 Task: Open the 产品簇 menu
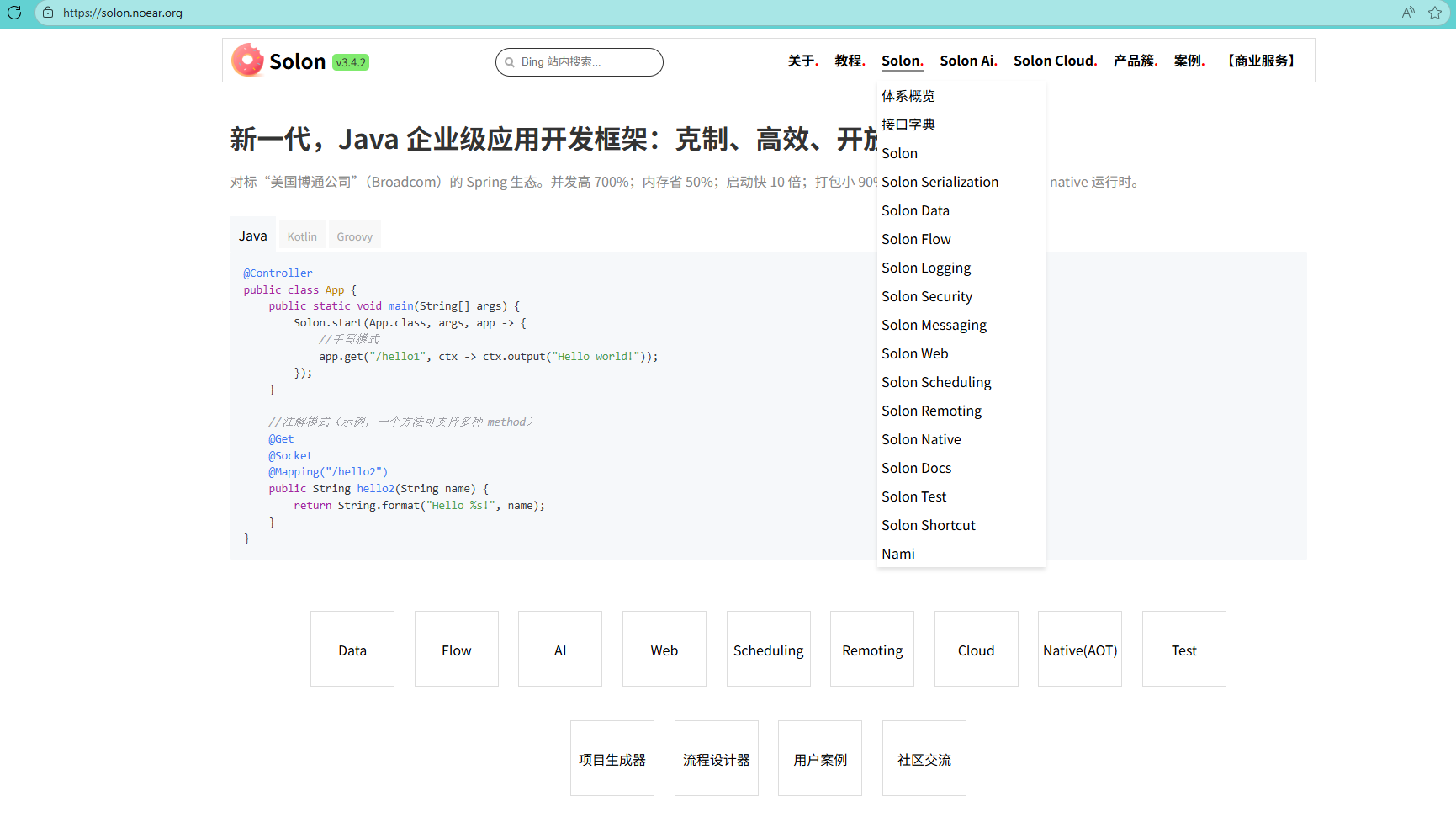1136,61
